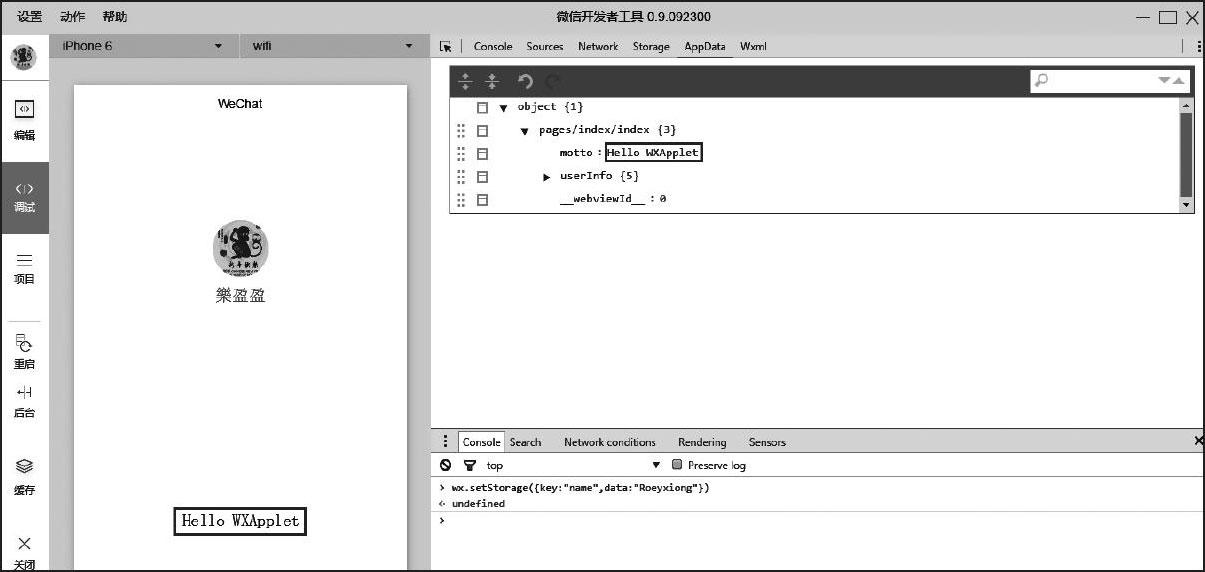Click the undefined console output line

(478, 504)
